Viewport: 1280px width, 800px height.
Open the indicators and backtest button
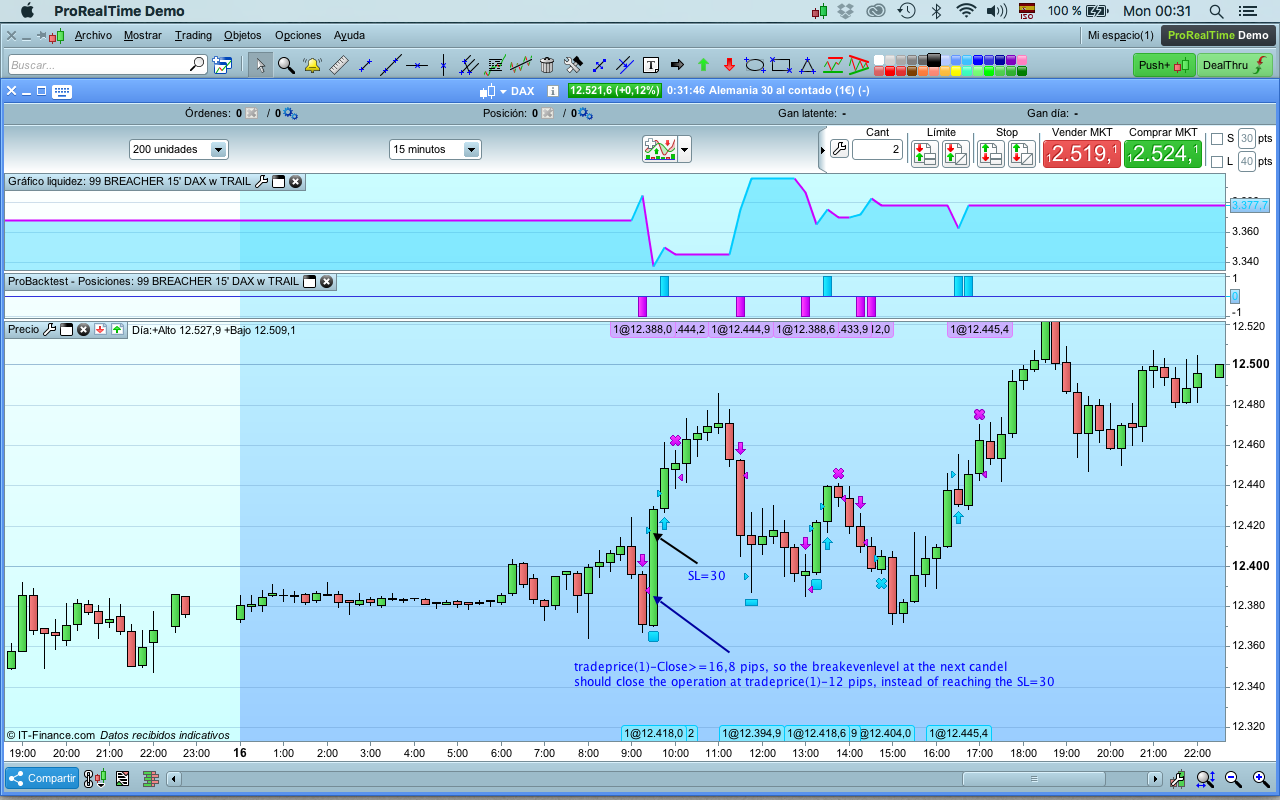pos(660,150)
